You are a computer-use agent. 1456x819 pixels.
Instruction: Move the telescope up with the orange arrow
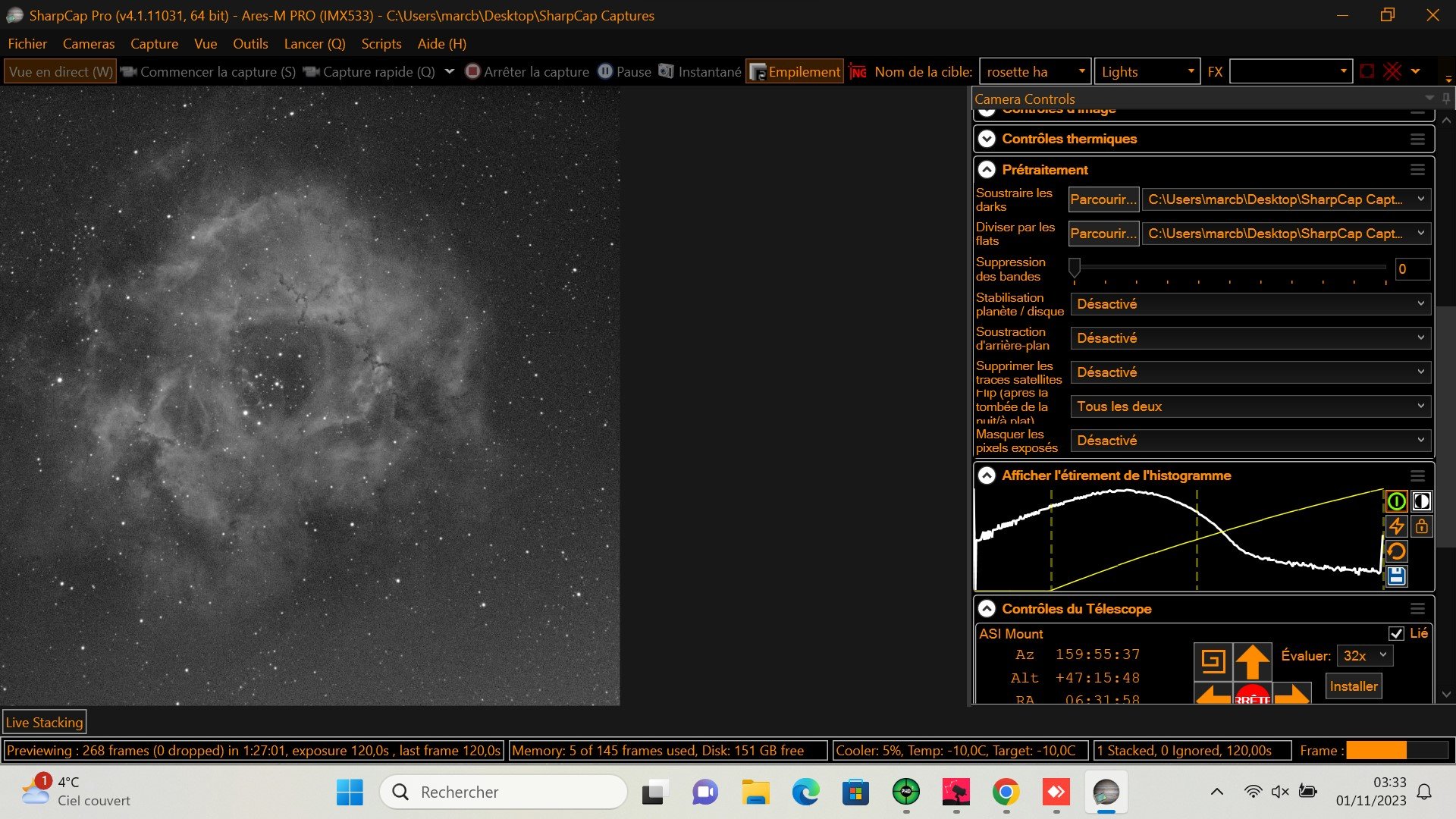[1252, 662]
